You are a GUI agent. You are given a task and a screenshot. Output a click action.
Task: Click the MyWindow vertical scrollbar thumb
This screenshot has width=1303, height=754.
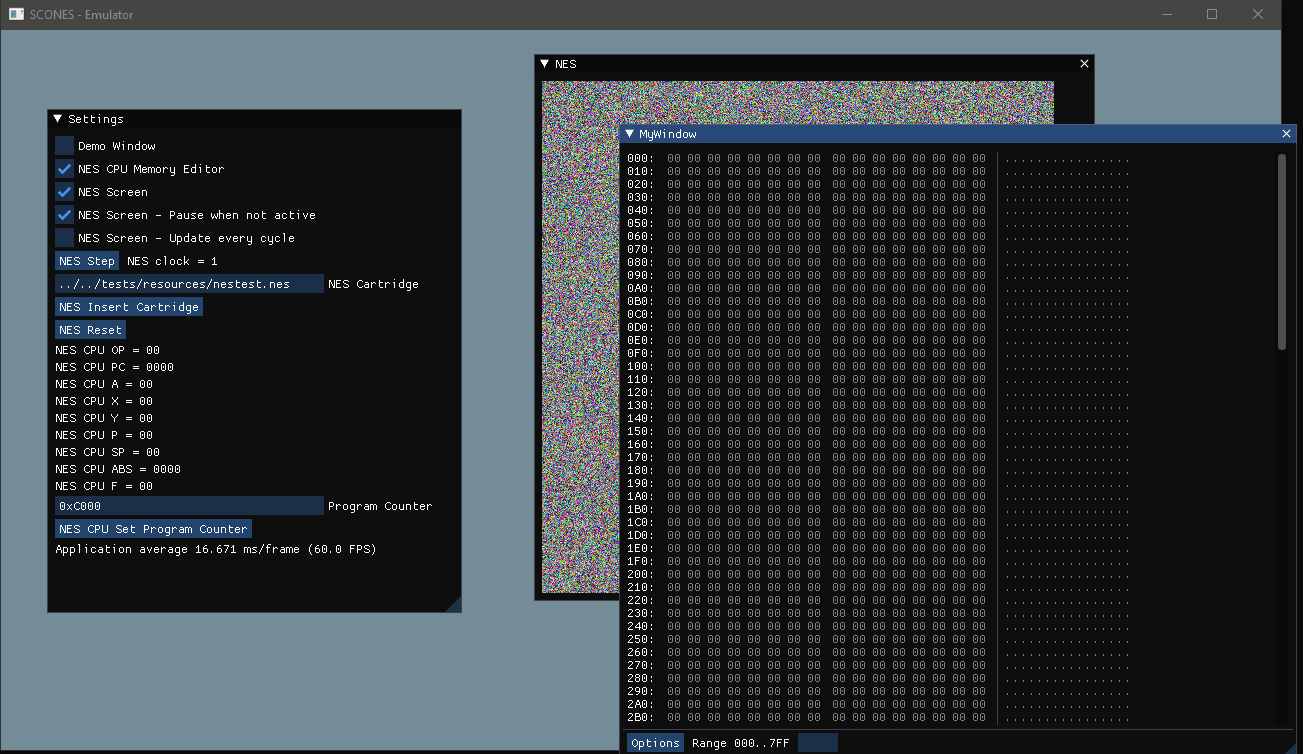coord(1282,252)
